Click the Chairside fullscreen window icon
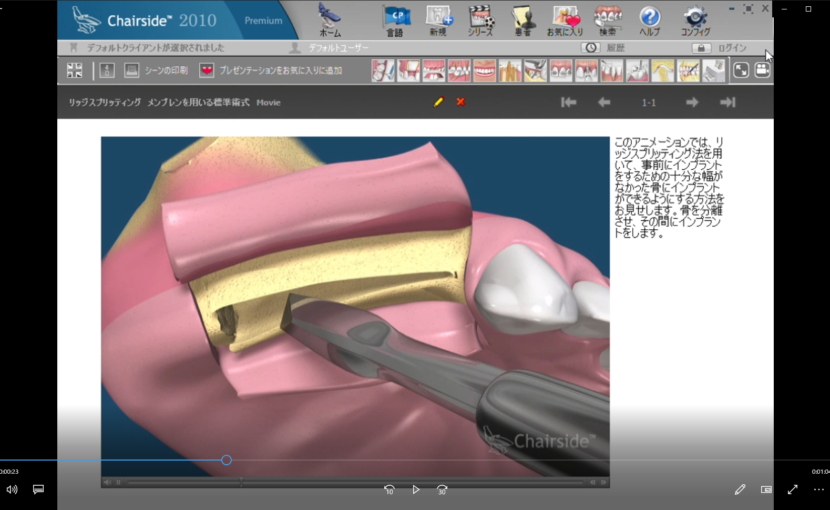Image resolution: width=830 pixels, height=510 pixels. 748,8
